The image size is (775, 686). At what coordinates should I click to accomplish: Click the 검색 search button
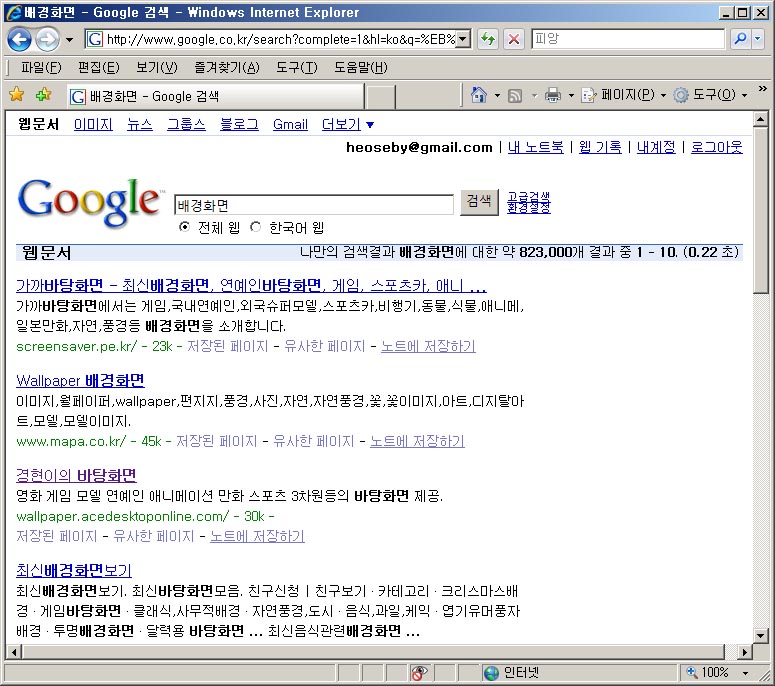(x=479, y=202)
